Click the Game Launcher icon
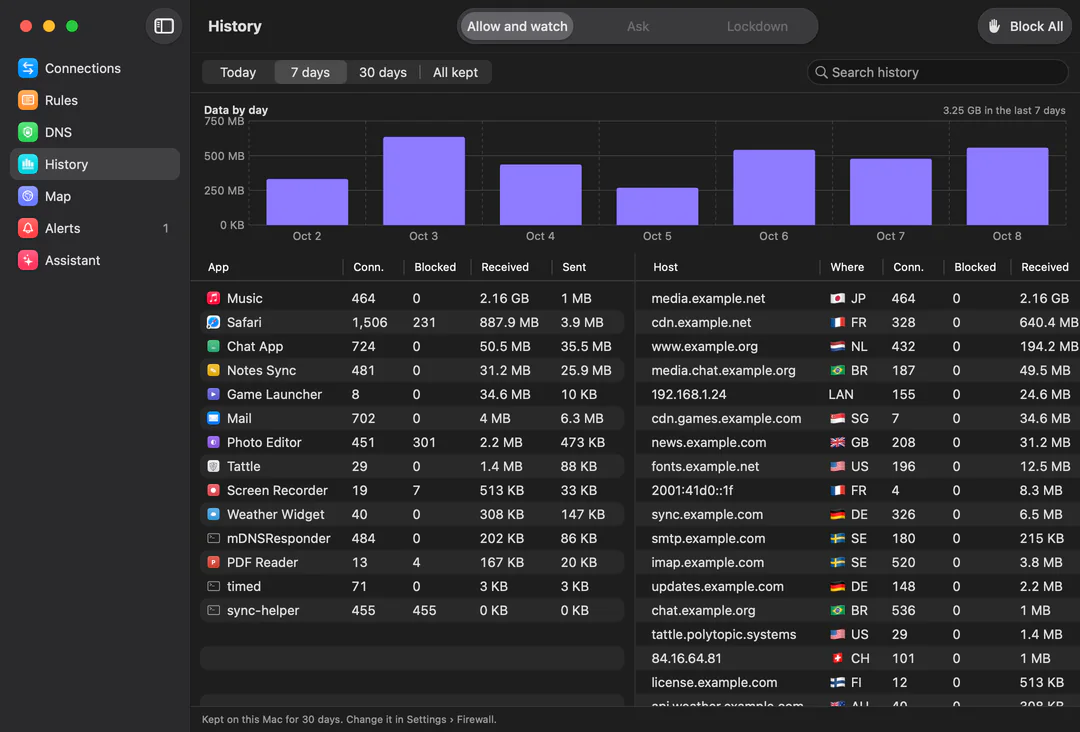The height and width of the screenshot is (732, 1080). (x=214, y=395)
